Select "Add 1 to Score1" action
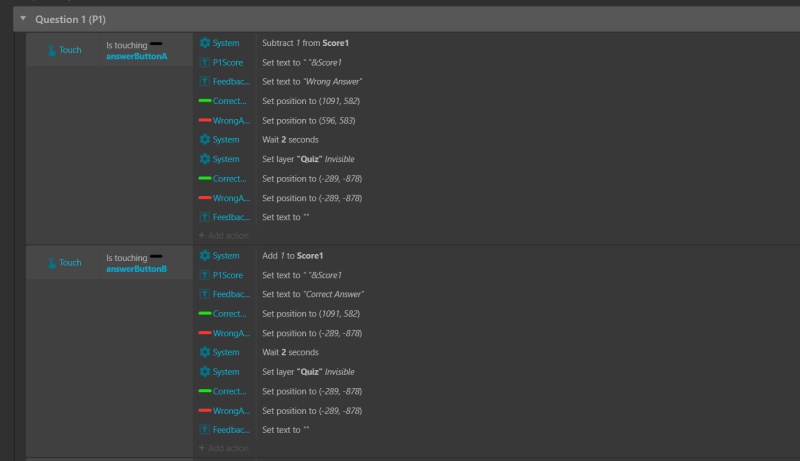Screen dimensions: 800x461 (292, 256)
